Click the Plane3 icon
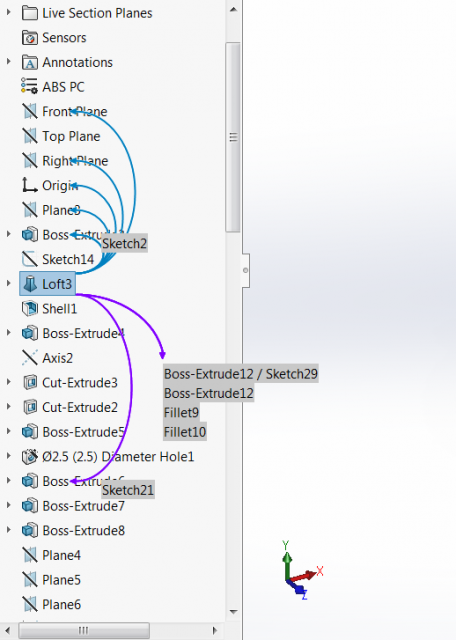 [x=30, y=210]
